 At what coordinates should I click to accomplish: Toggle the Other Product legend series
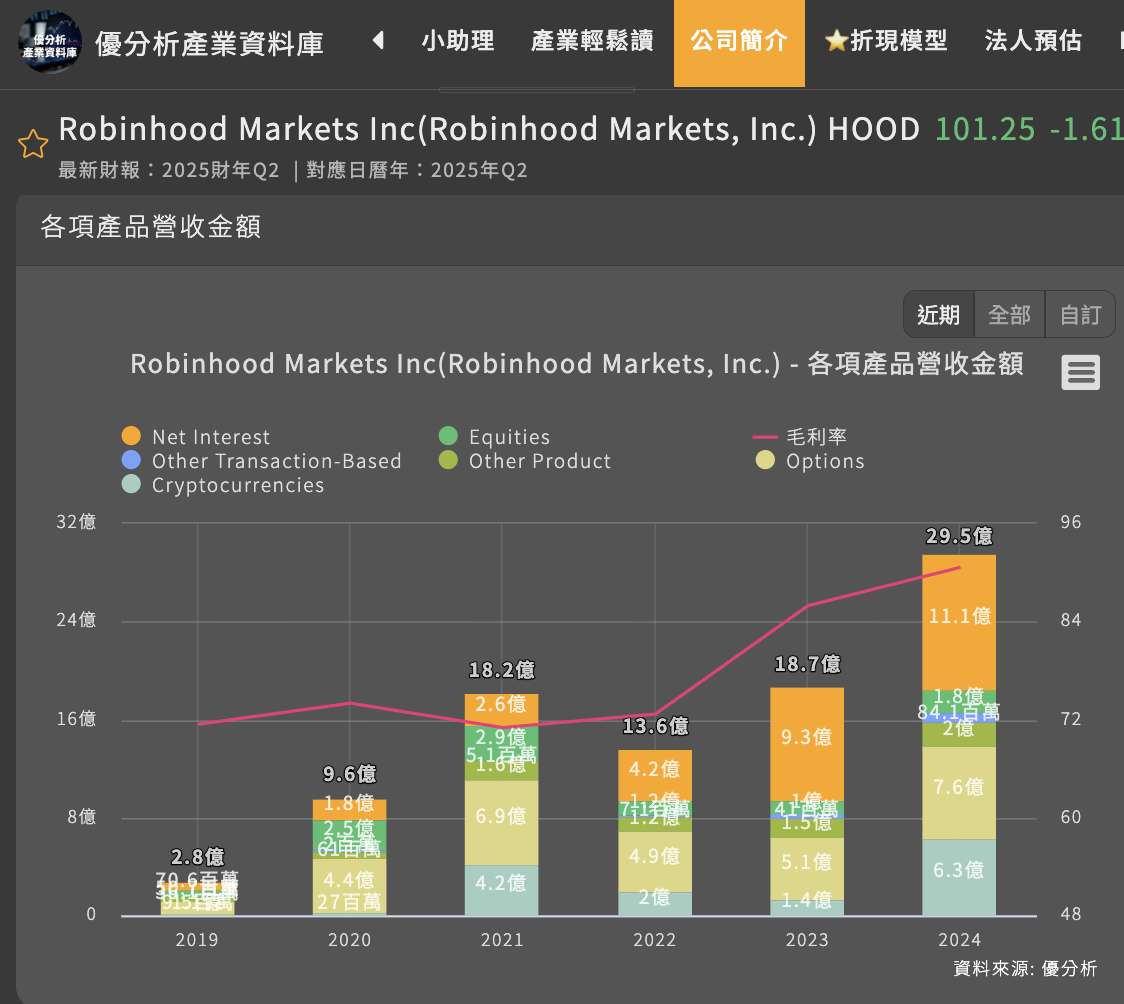[525, 461]
